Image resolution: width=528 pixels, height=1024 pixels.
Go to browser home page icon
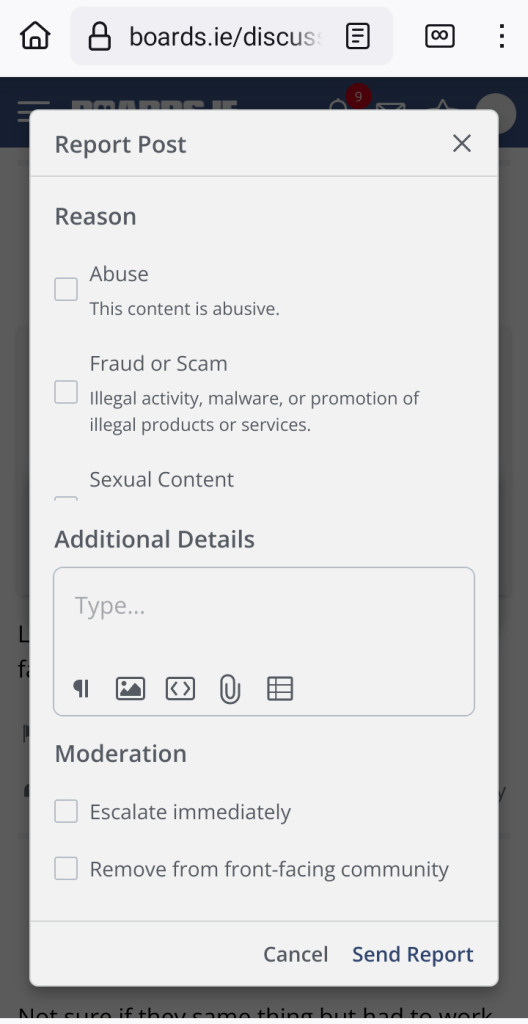click(35, 36)
